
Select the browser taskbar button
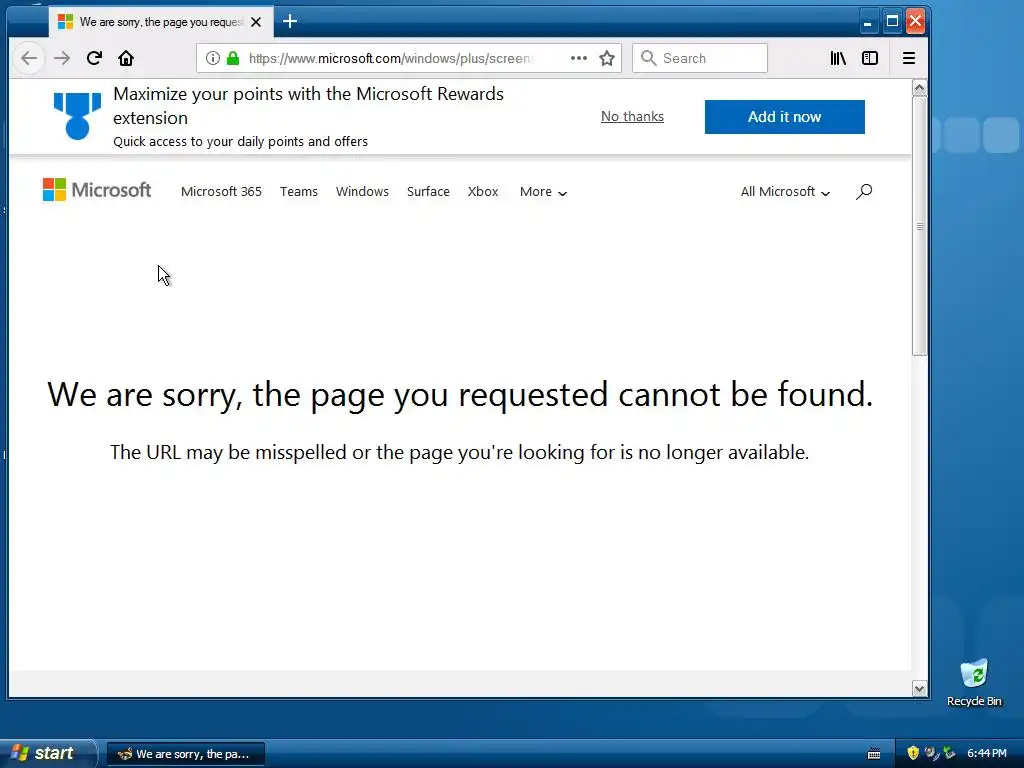pyautogui.click(x=185, y=754)
